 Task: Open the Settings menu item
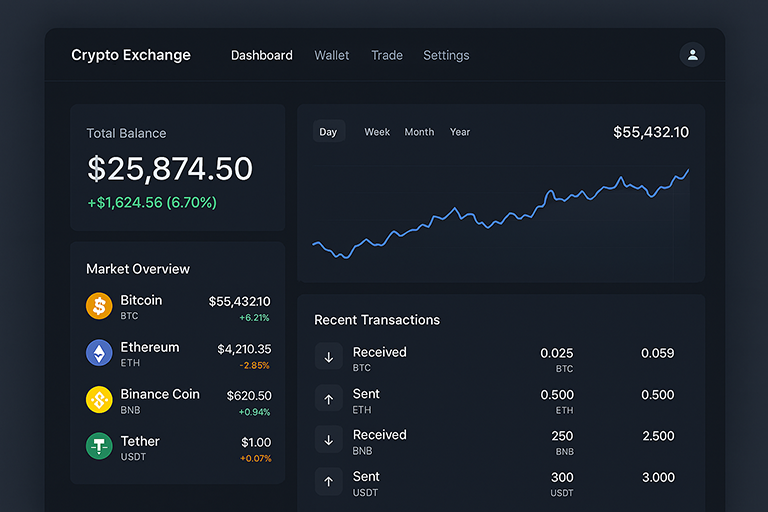pos(446,55)
